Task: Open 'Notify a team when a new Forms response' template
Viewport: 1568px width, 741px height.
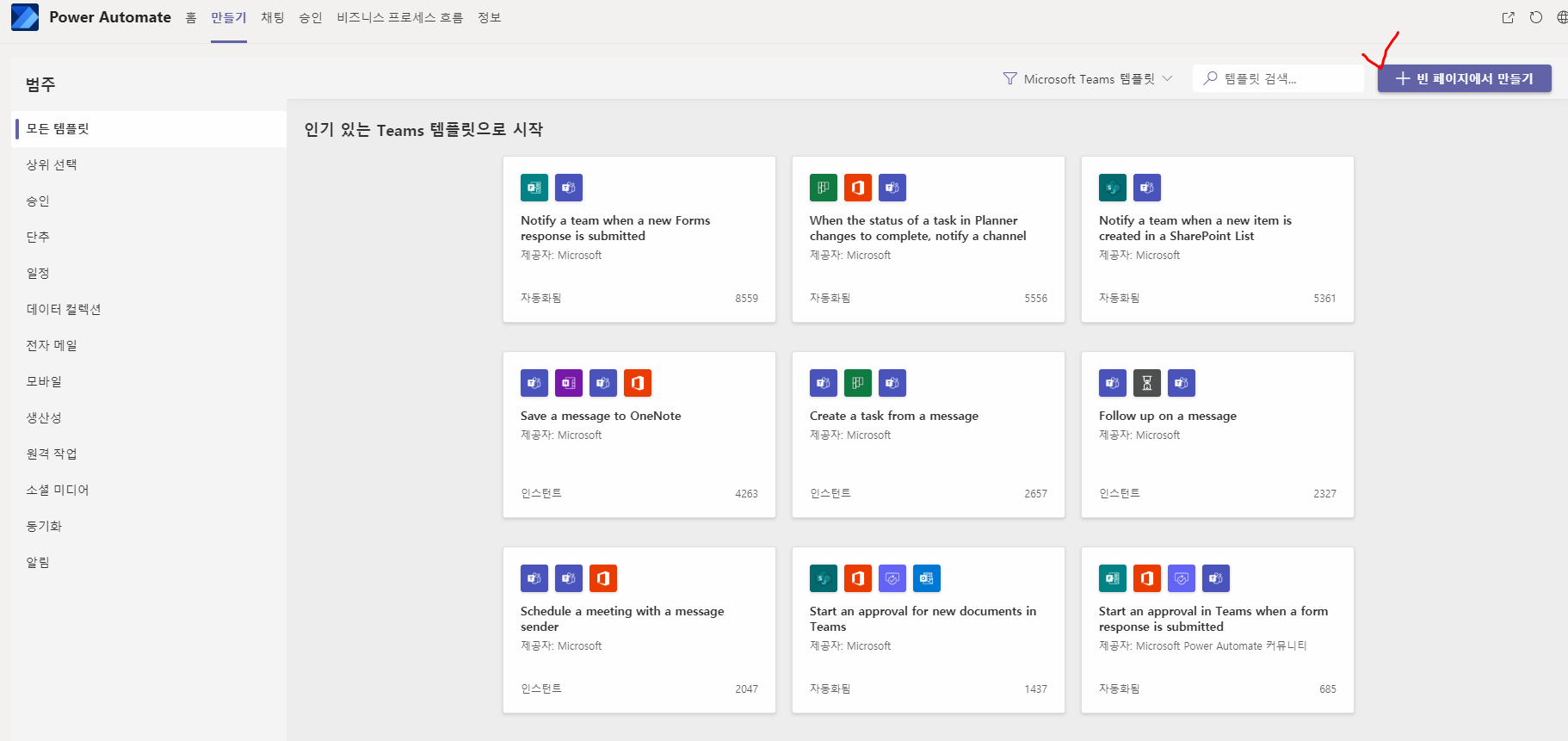Action: click(639, 239)
